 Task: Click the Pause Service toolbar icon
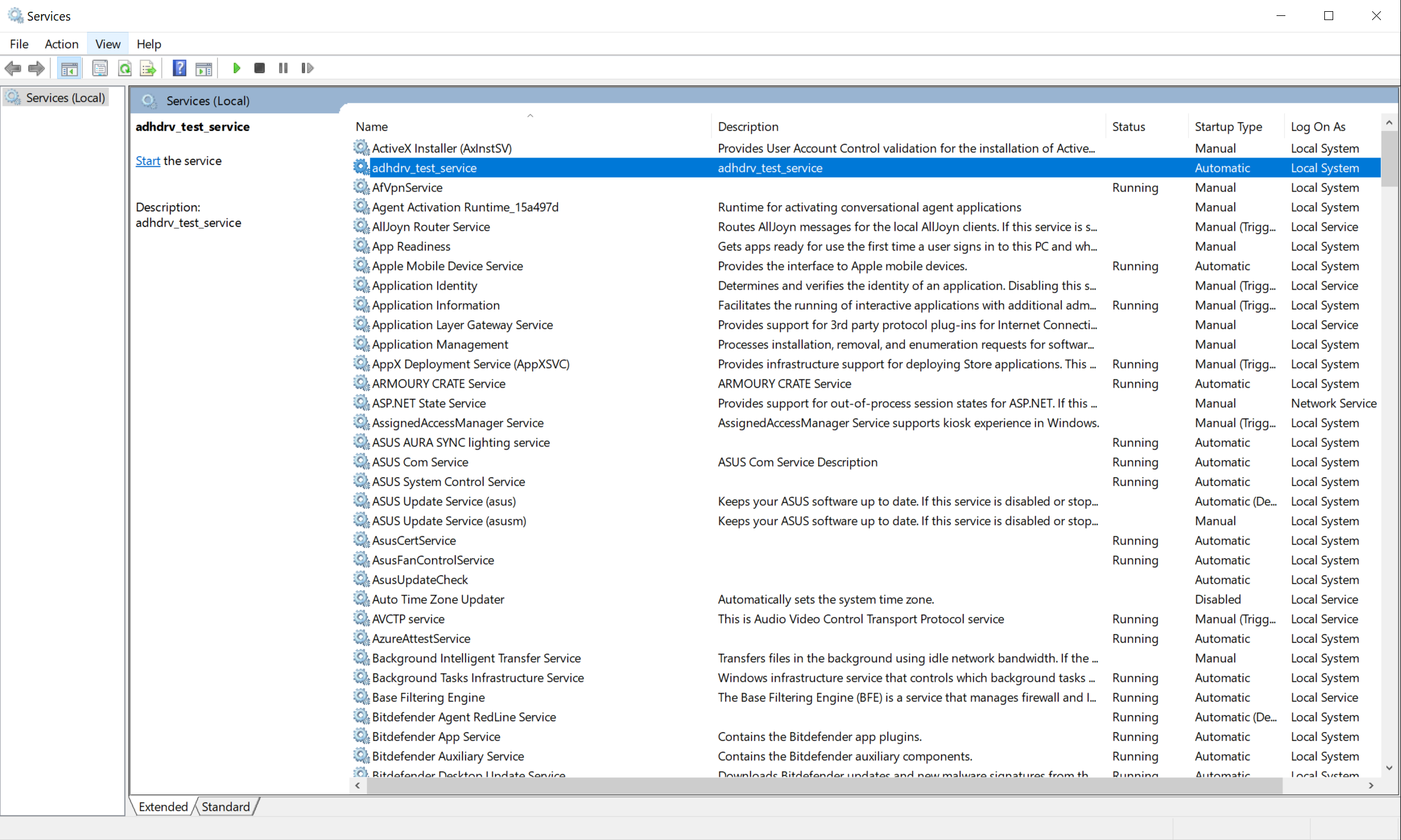[x=283, y=68]
